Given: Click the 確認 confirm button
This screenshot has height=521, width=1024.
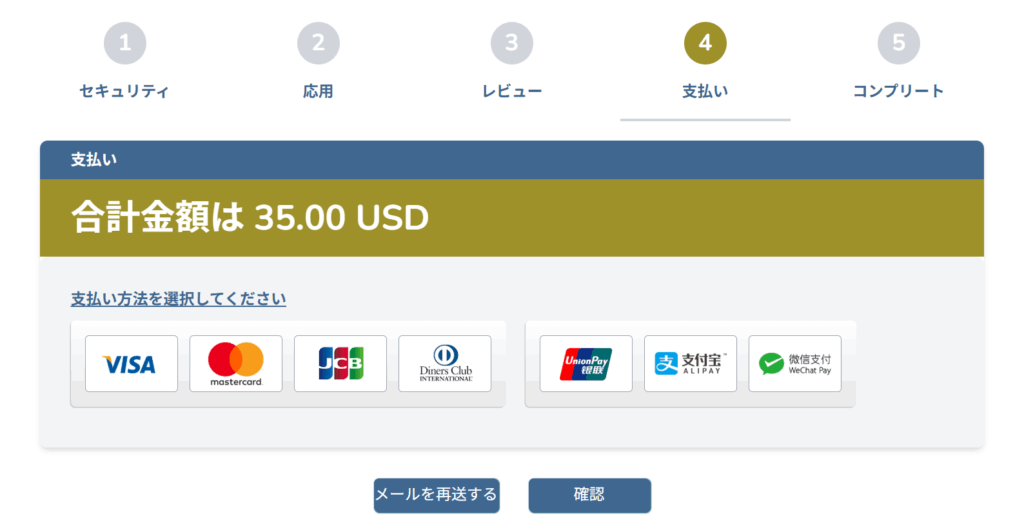Looking at the screenshot, I should 589,495.
